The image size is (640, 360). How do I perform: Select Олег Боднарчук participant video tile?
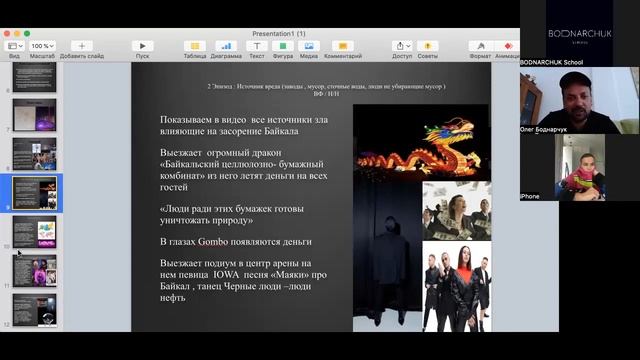pos(580,100)
